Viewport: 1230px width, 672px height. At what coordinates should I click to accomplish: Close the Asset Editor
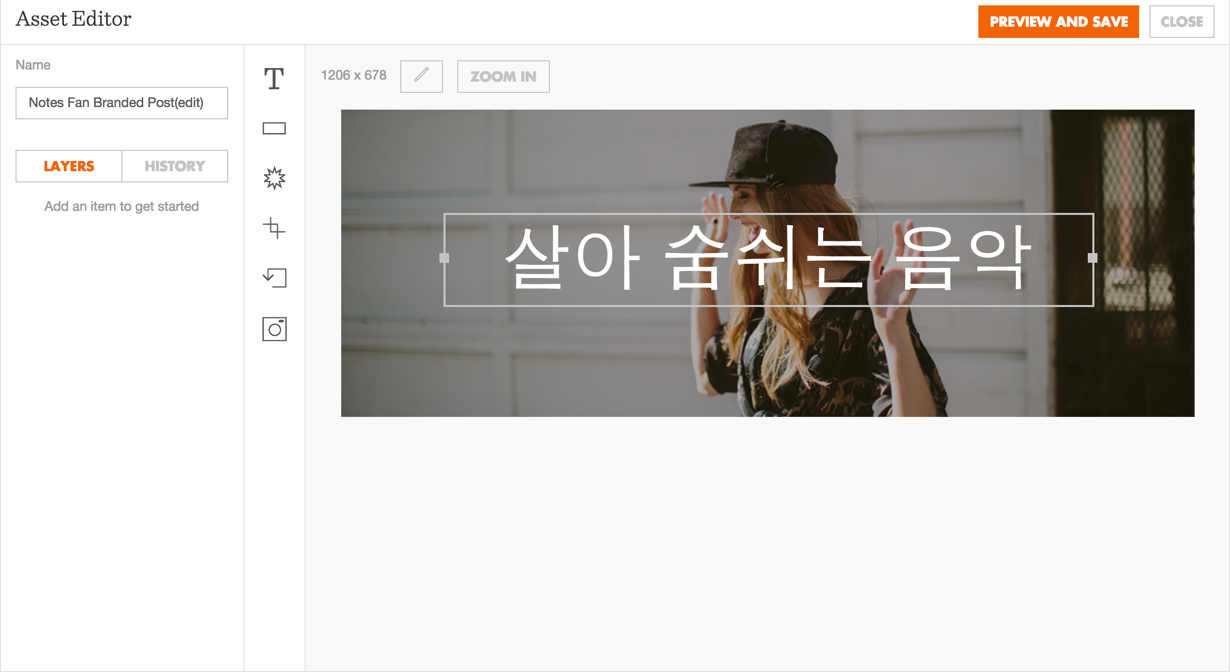1182,22
